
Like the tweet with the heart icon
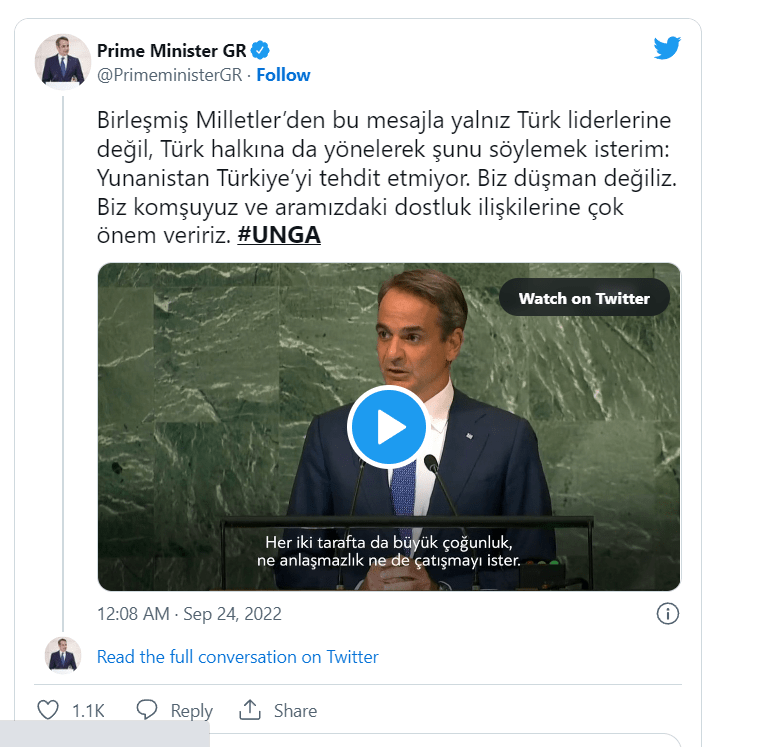tap(47, 710)
